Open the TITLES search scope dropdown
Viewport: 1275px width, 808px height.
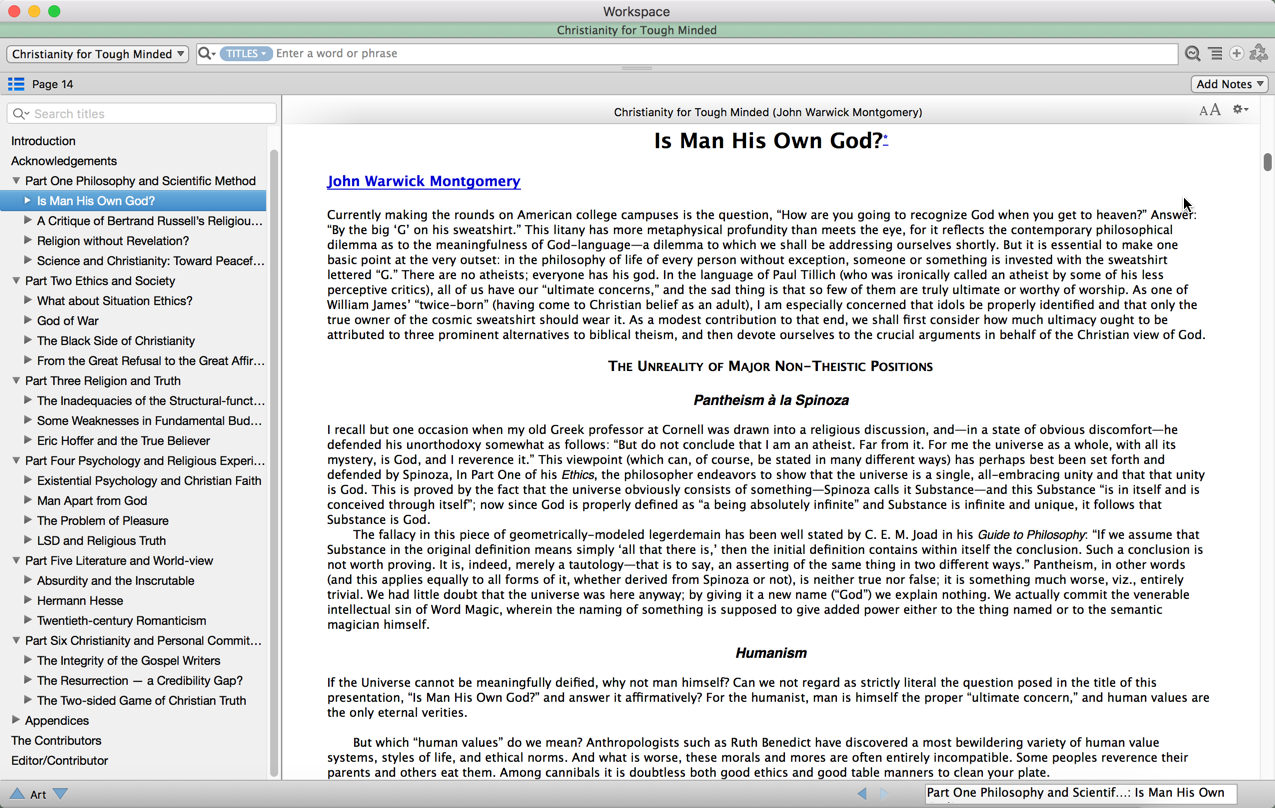click(245, 54)
